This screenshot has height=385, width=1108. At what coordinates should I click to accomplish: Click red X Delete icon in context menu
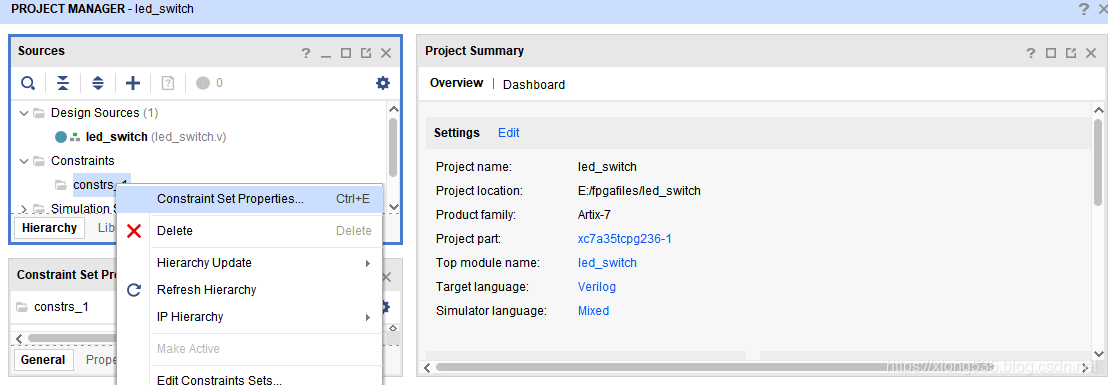(x=134, y=231)
